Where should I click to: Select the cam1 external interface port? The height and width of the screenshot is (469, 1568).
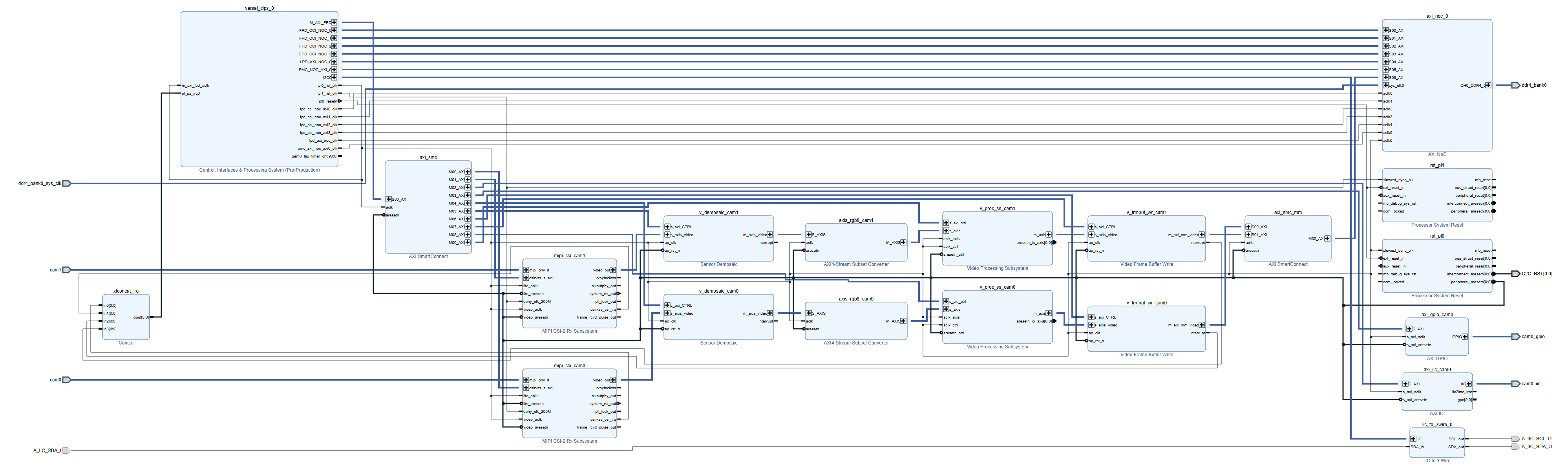coord(67,270)
